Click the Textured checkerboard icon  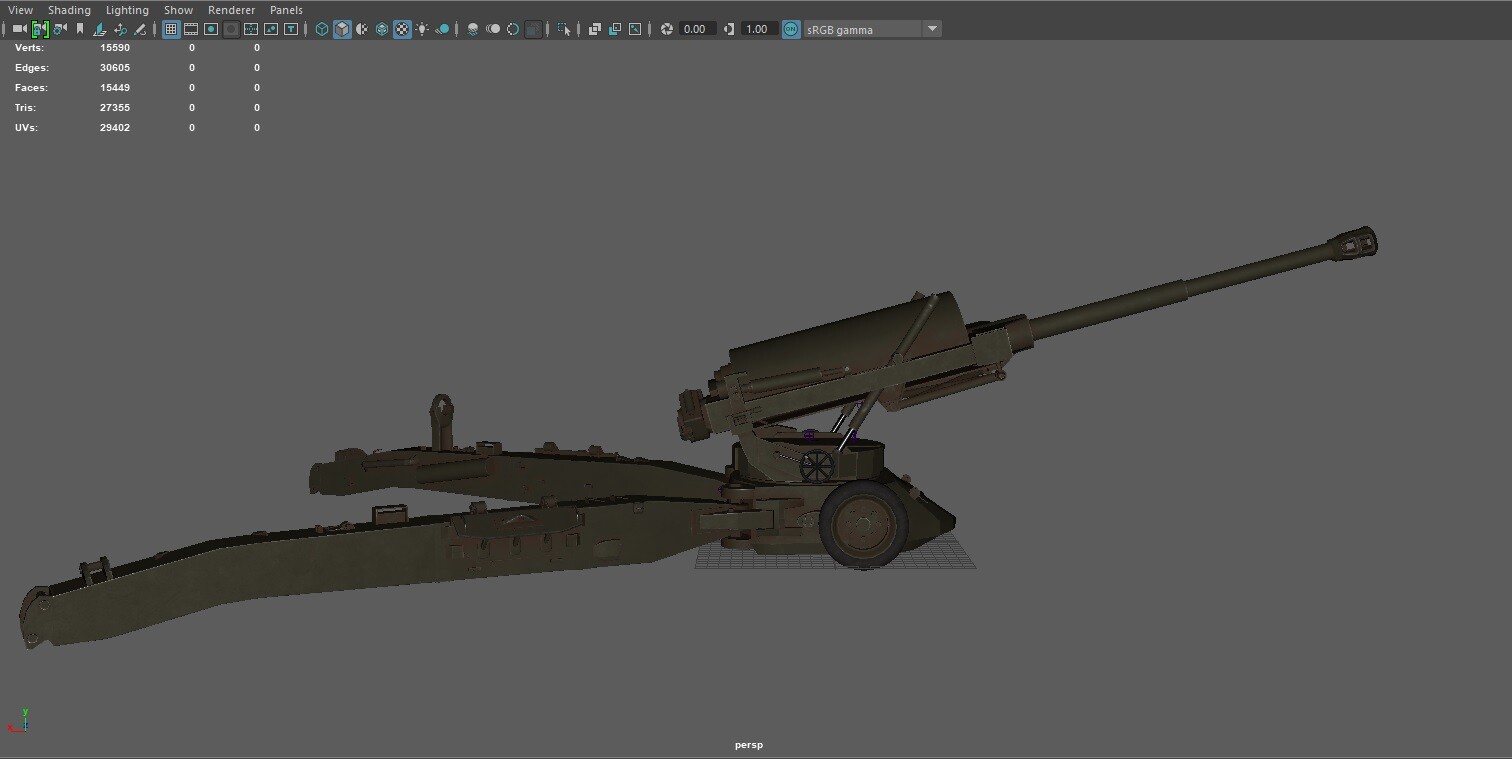pyautogui.click(x=402, y=29)
